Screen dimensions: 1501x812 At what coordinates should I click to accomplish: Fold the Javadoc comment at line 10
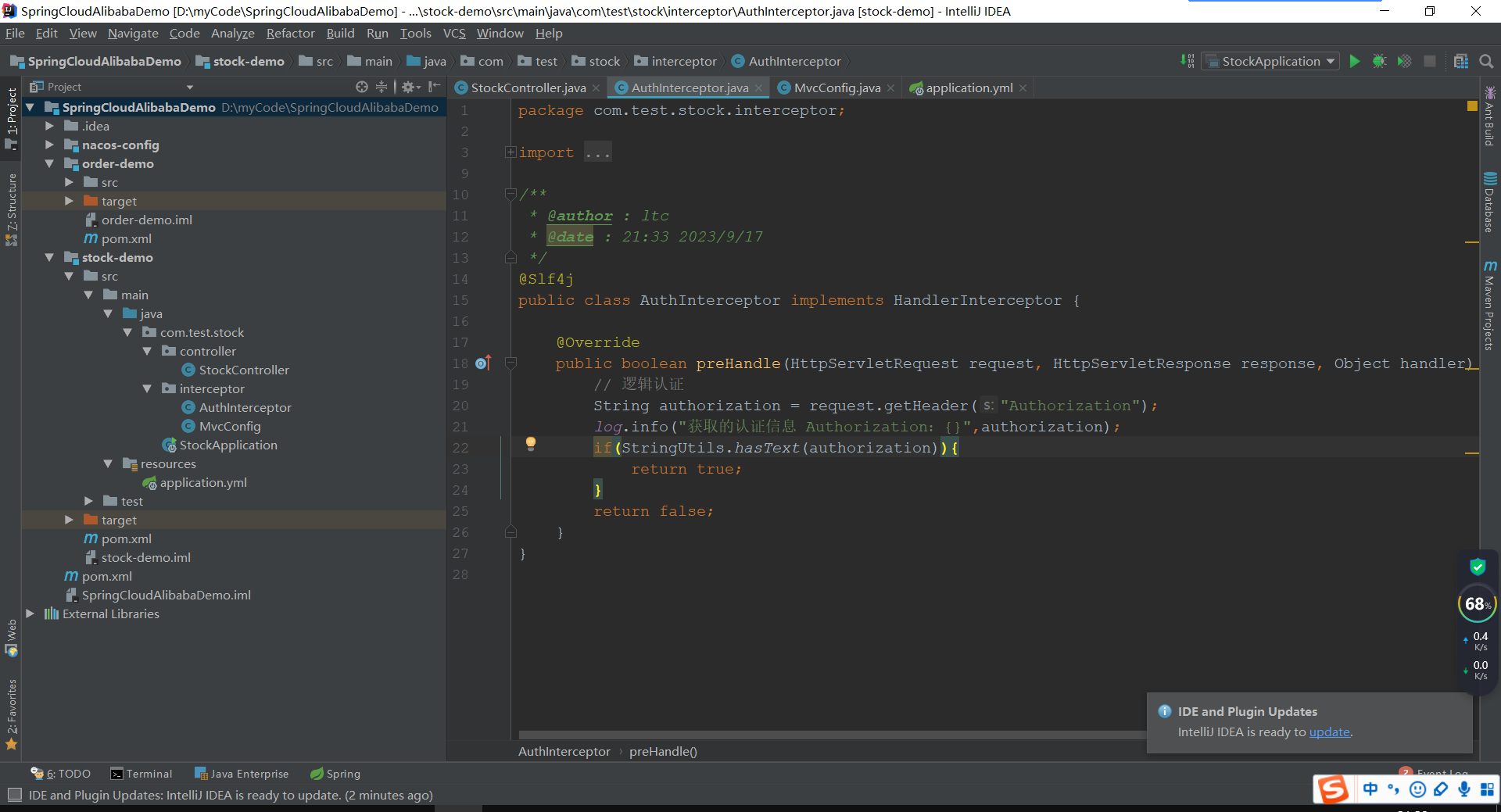[511, 194]
